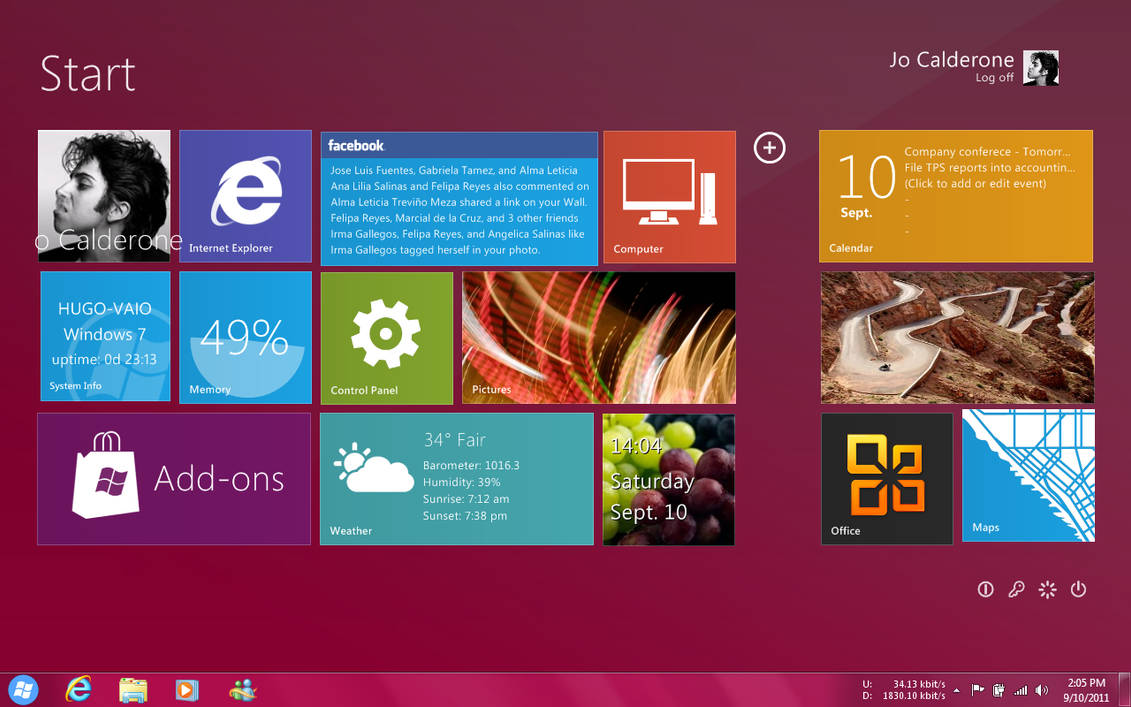Open the Facebook news feed tile
Viewport: 1131px width, 707px height.
click(459, 195)
